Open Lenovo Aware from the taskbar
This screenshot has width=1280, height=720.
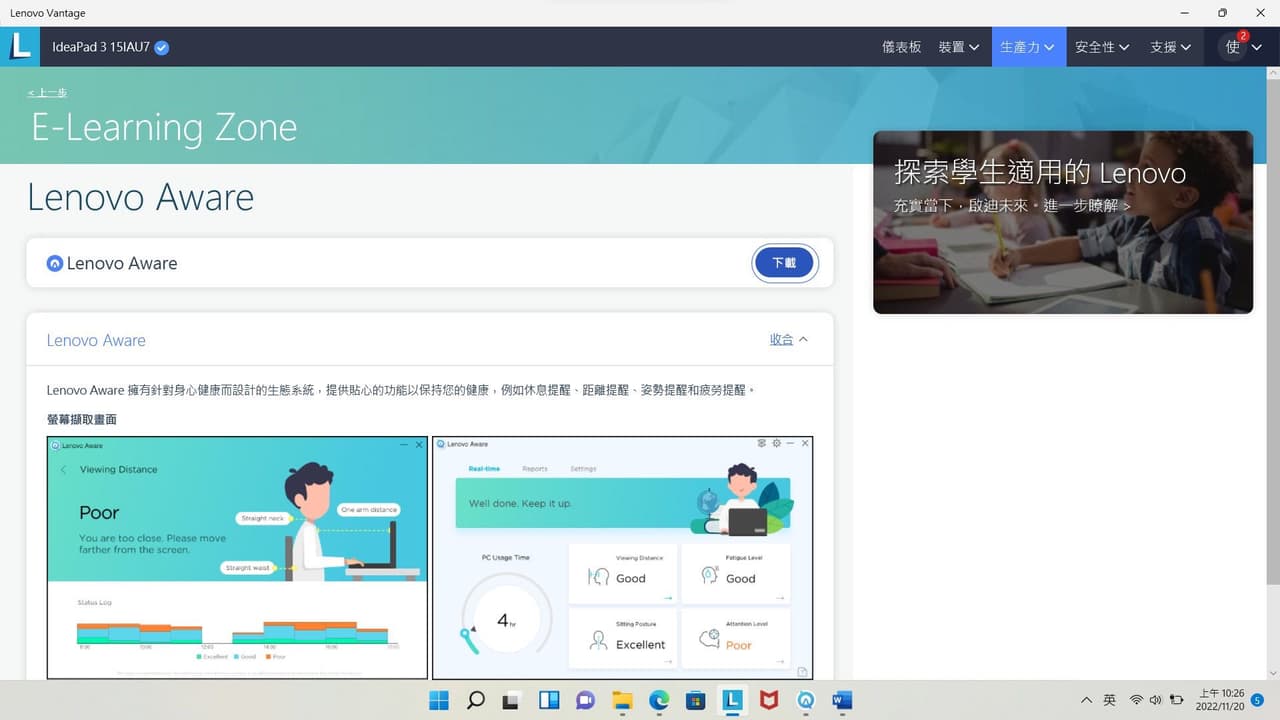(x=806, y=700)
